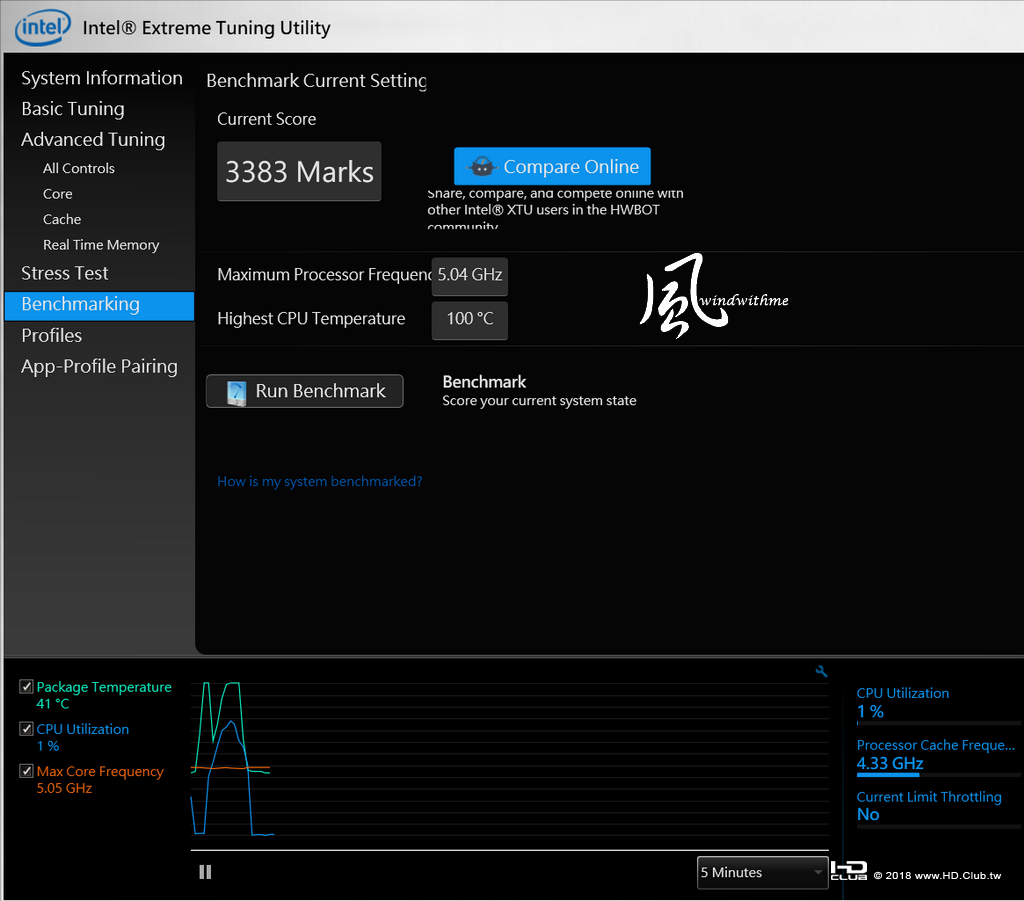Open Basic Tuning section
Image resolution: width=1024 pixels, height=901 pixels.
click(72, 108)
